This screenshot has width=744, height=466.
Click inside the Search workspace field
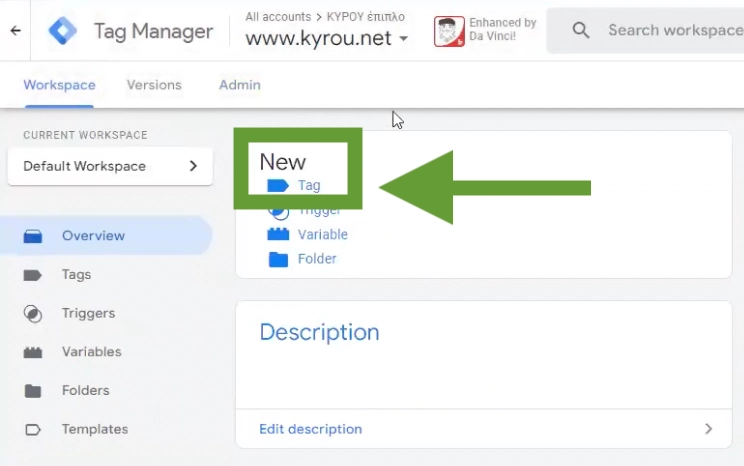[x=645, y=30]
